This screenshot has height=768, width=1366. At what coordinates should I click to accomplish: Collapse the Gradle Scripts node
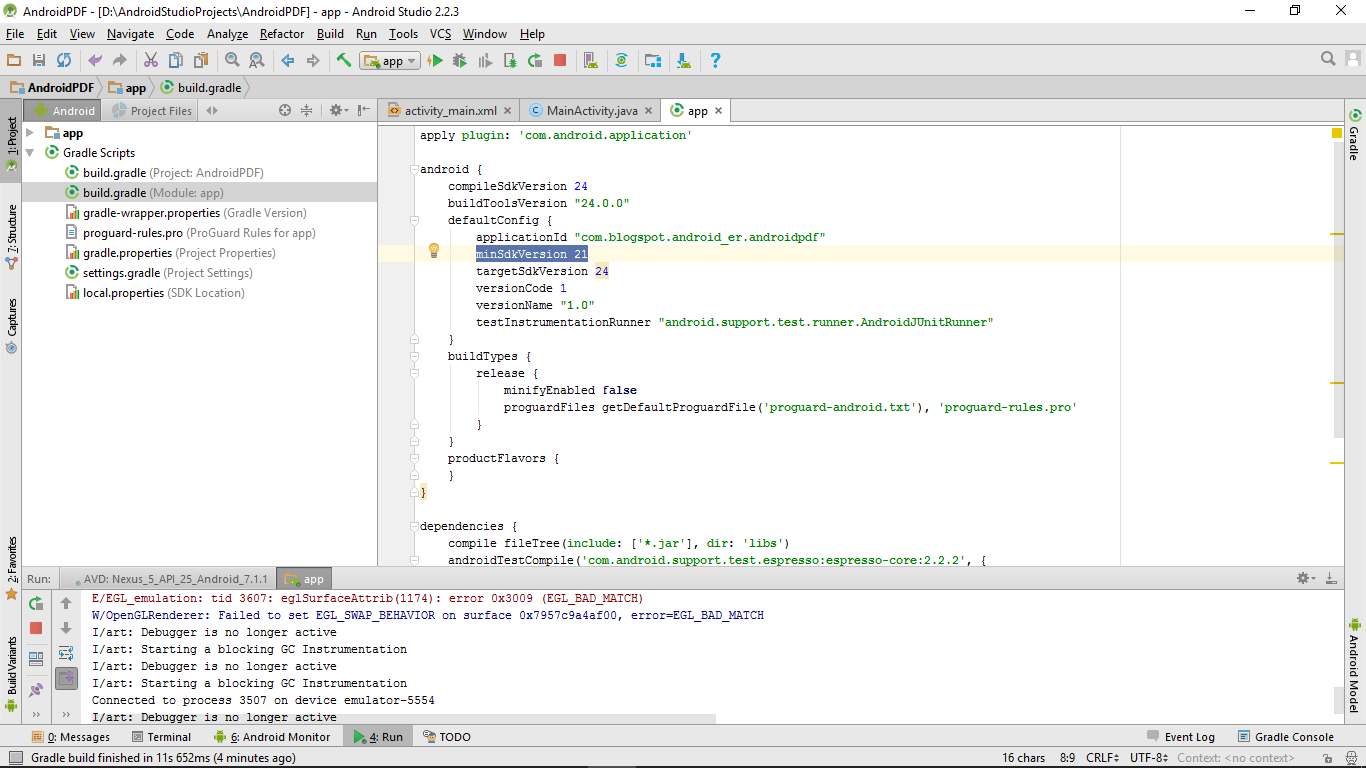click(x=28, y=152)
